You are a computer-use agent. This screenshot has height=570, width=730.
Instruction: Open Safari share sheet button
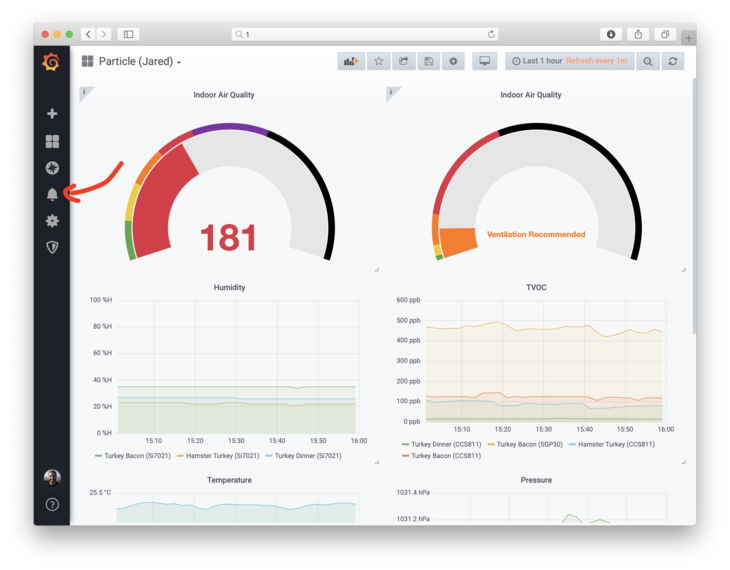point(638,34)
